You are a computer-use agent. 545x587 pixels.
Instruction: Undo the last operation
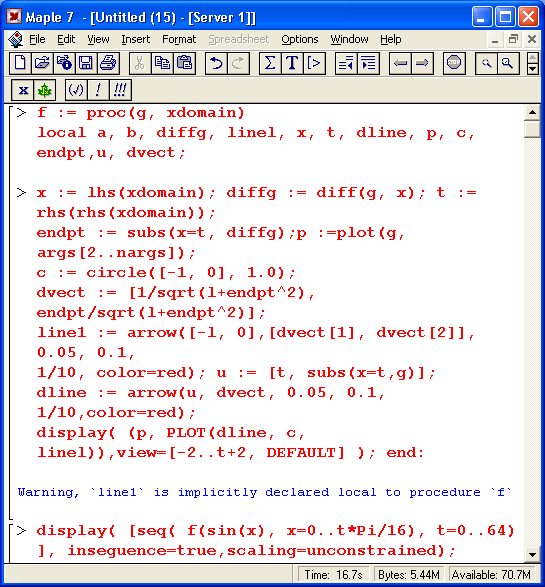point(216,63)
